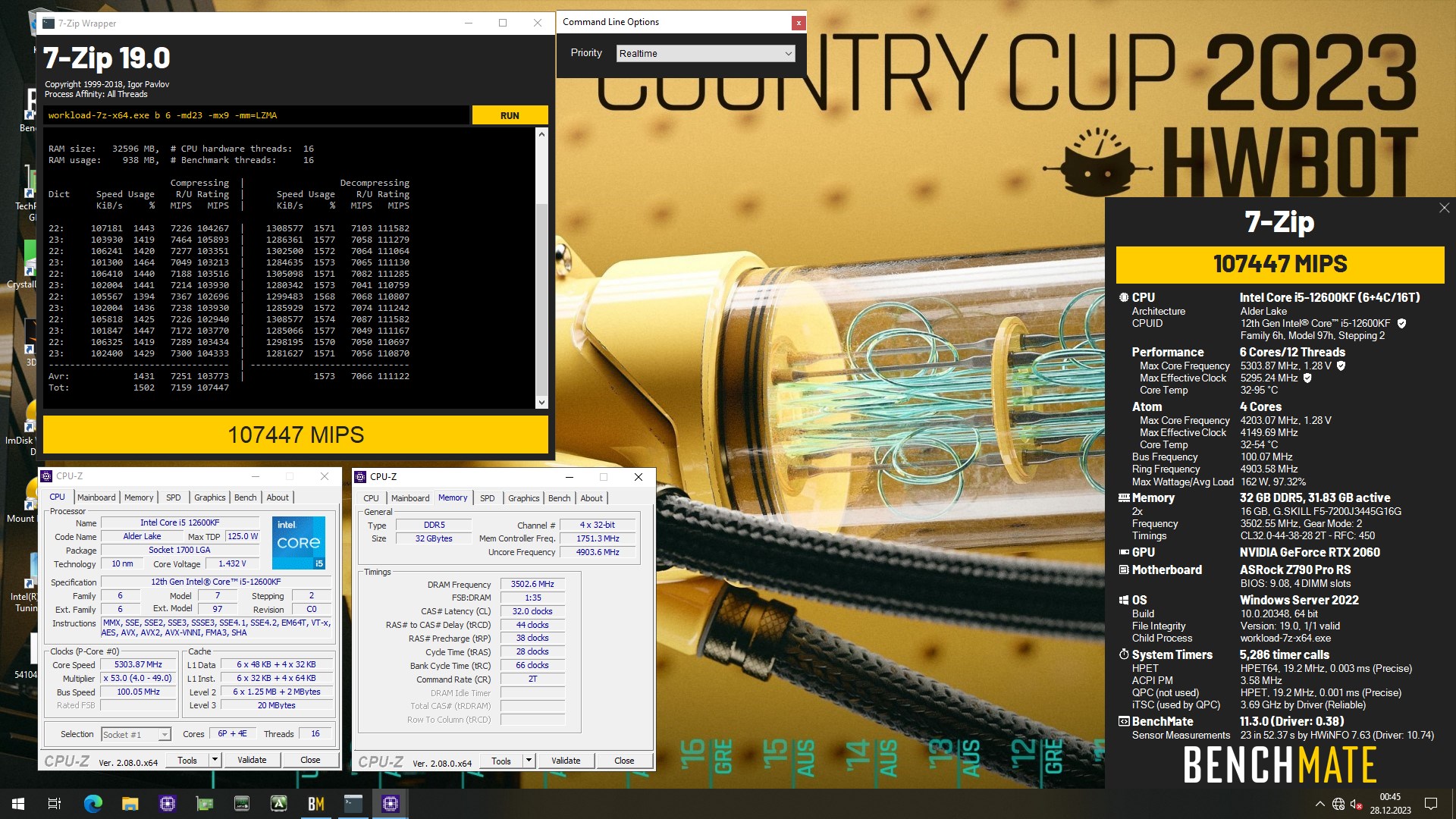The width and height of the screenshot is (1456, 819).
Task: Click Tools button in the left CPU-Z window
Action: 187,760
